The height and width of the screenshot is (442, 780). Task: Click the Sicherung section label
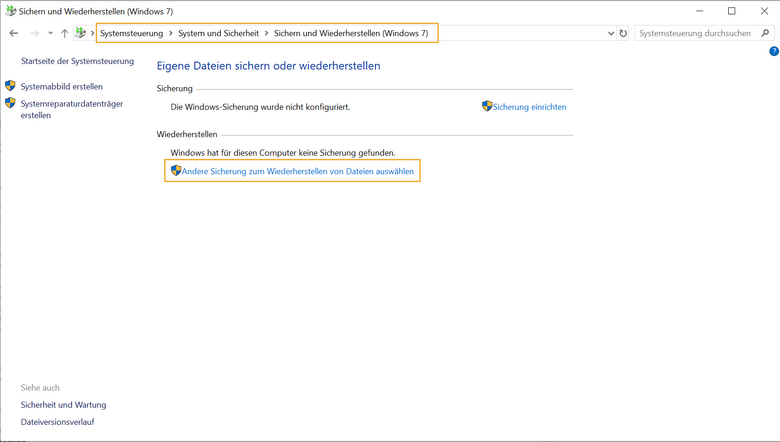click(175, 88)
